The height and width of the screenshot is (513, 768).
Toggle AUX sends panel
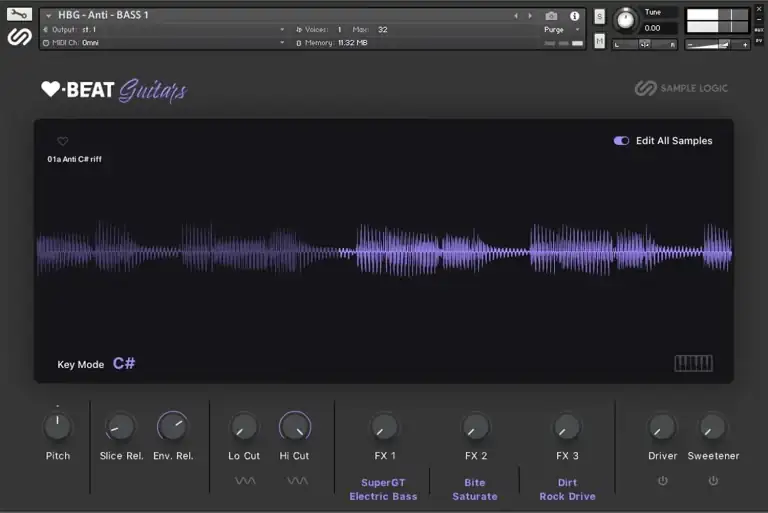(x=759, y=30)
